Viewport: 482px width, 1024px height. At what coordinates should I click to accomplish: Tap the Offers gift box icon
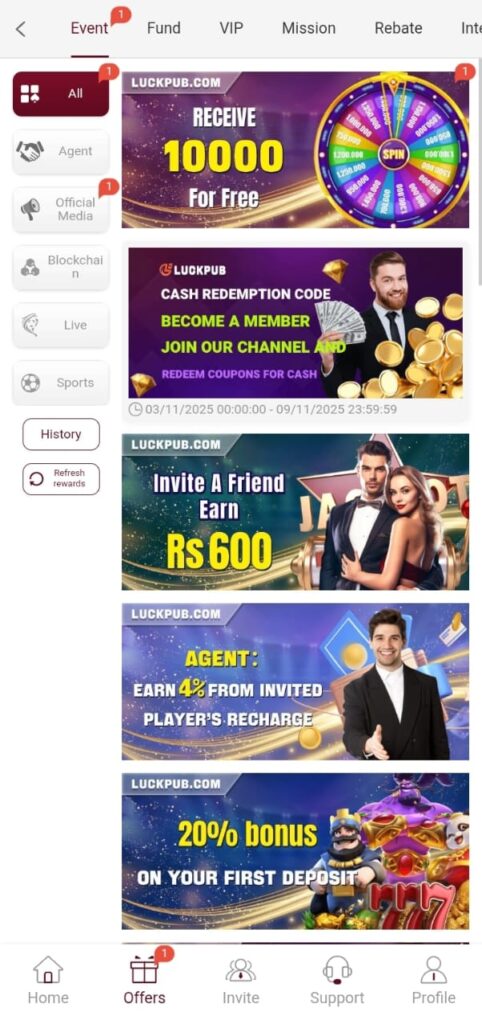tap(144, 970)
